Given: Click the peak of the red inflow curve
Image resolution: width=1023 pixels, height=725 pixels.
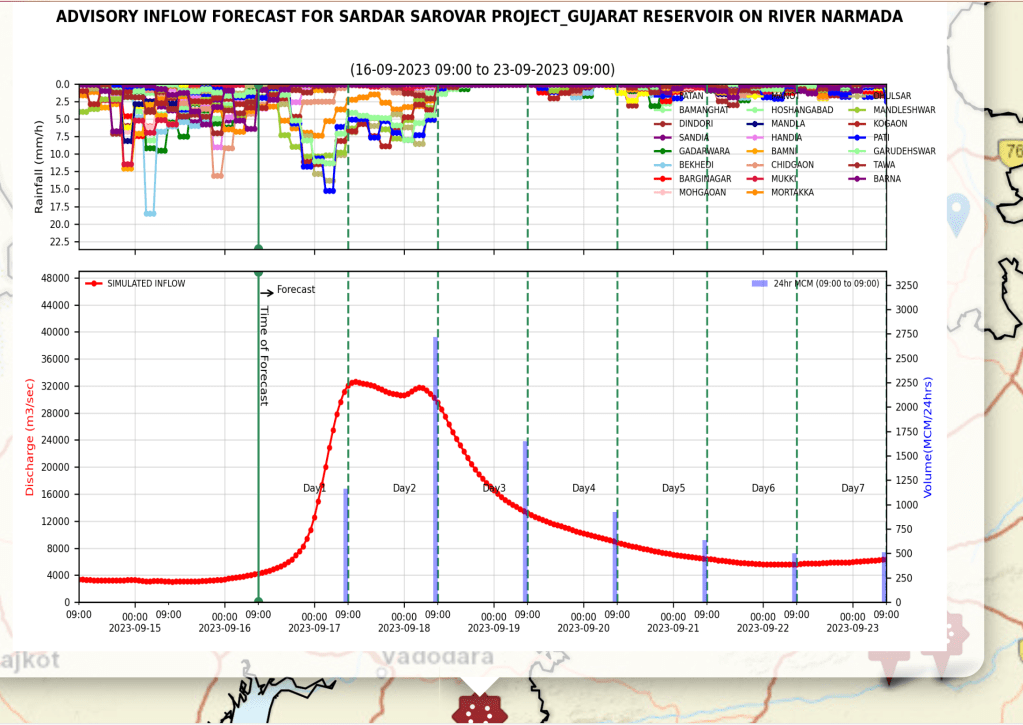Looking at the screenshot, I should click(354, 381).
